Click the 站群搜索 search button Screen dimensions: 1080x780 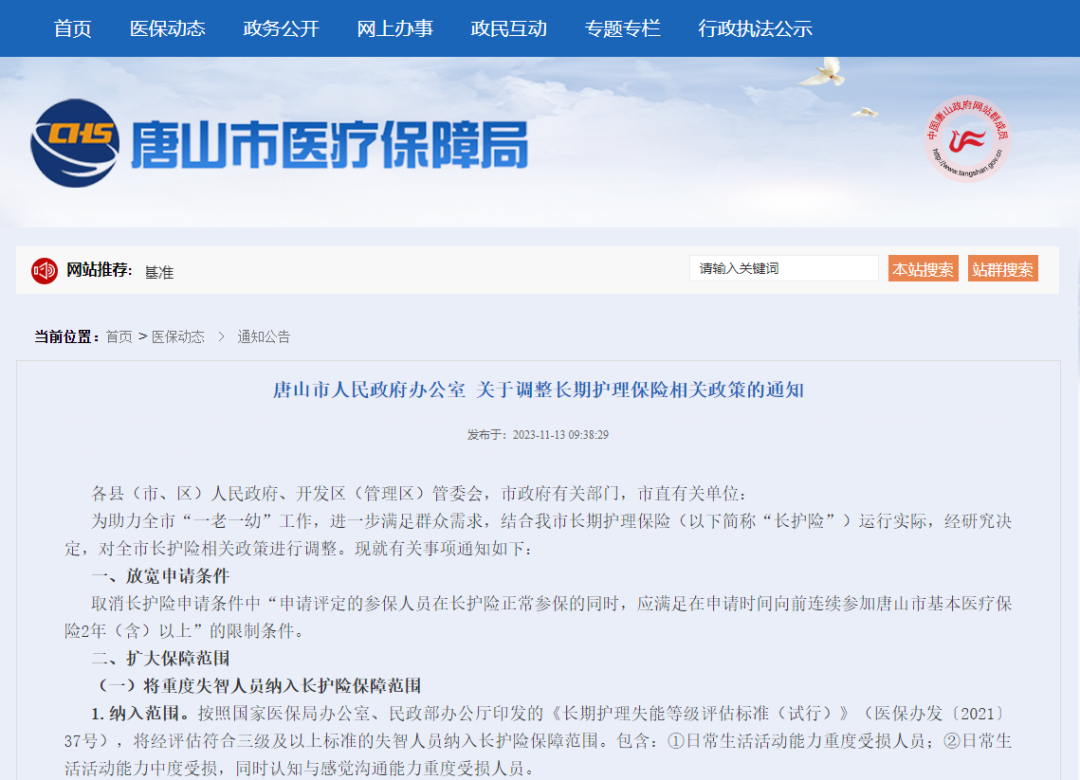pos(1002,268)
